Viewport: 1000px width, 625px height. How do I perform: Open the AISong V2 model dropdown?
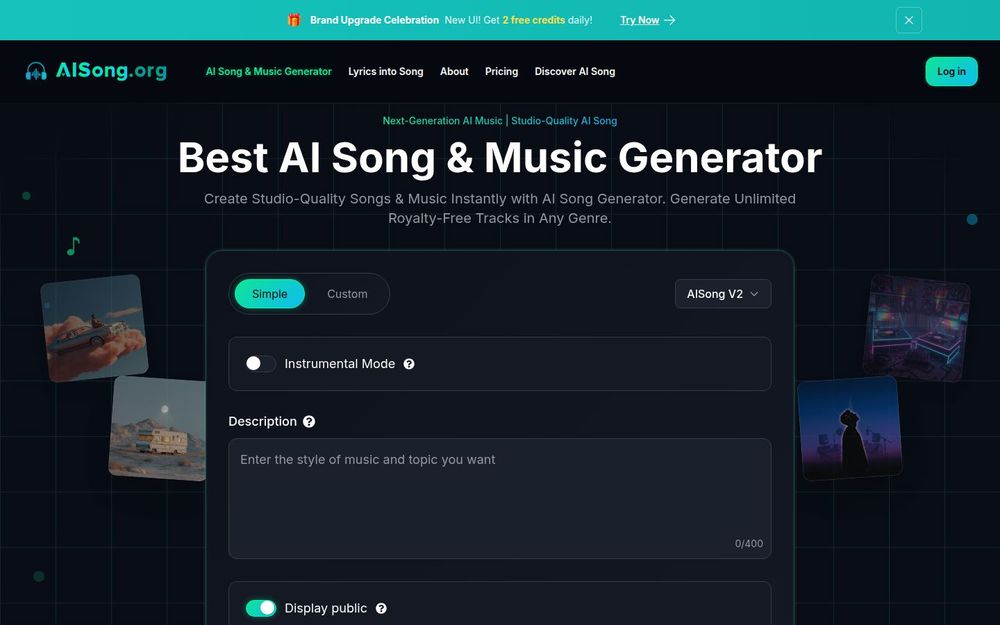tap(723, 294)
